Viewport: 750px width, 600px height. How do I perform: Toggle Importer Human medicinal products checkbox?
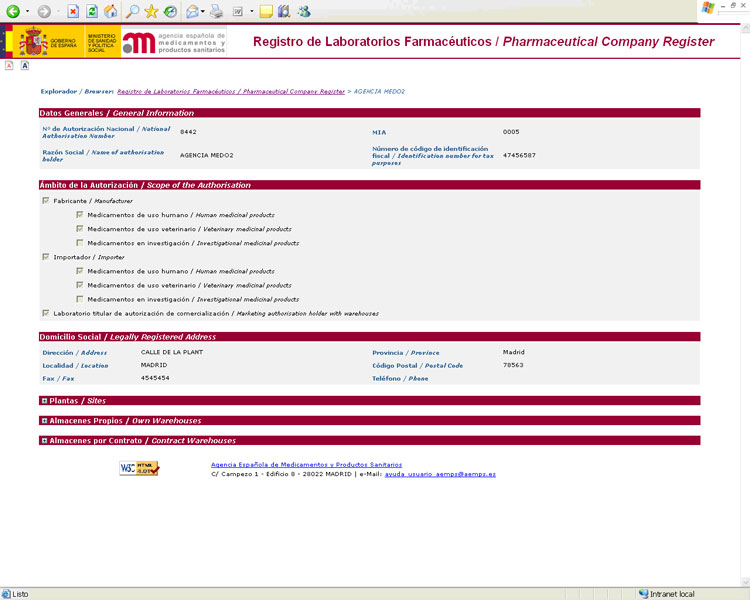(80, 271)
